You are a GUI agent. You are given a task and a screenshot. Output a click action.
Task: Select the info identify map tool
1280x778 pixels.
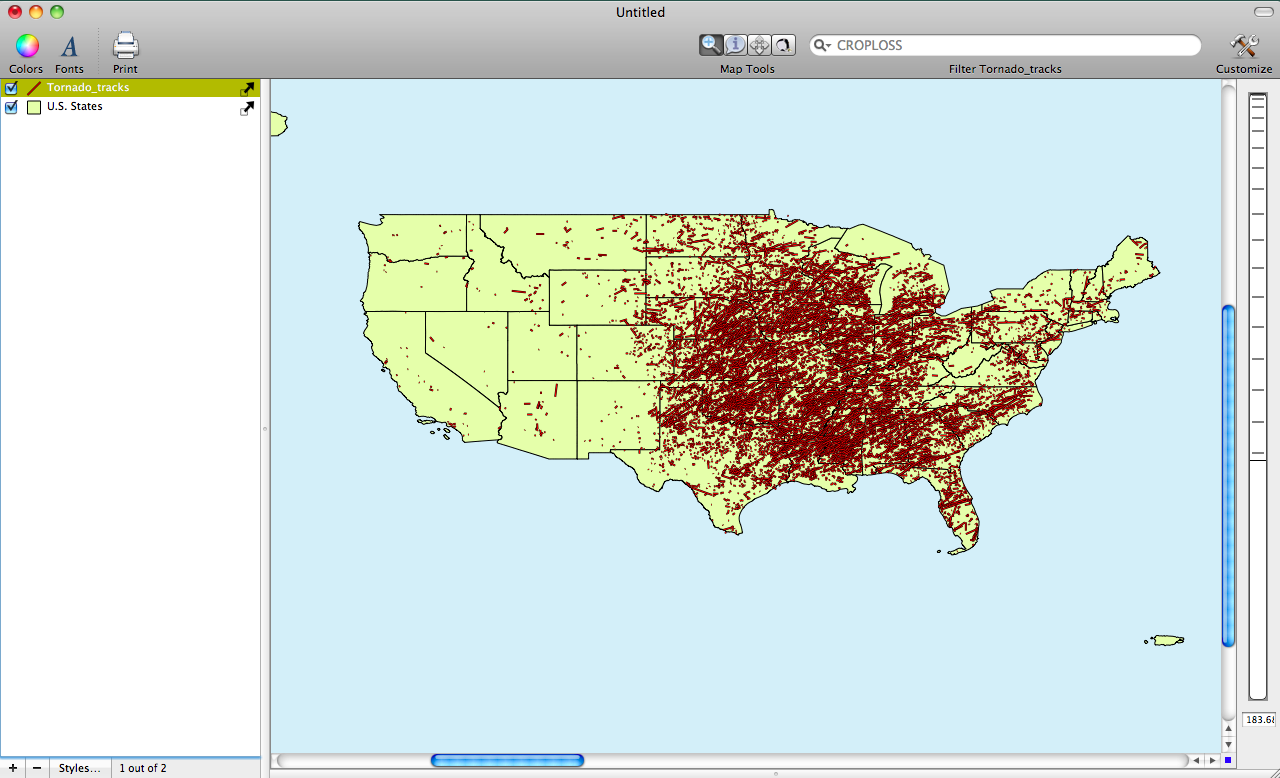735,45
